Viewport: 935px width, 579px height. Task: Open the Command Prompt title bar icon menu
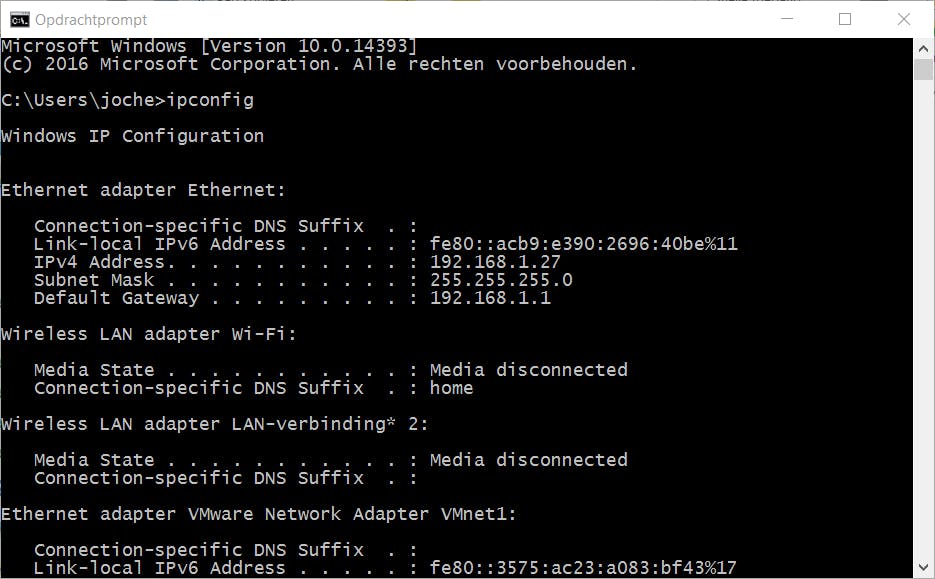pyautogui.click(x=17, y=19)
